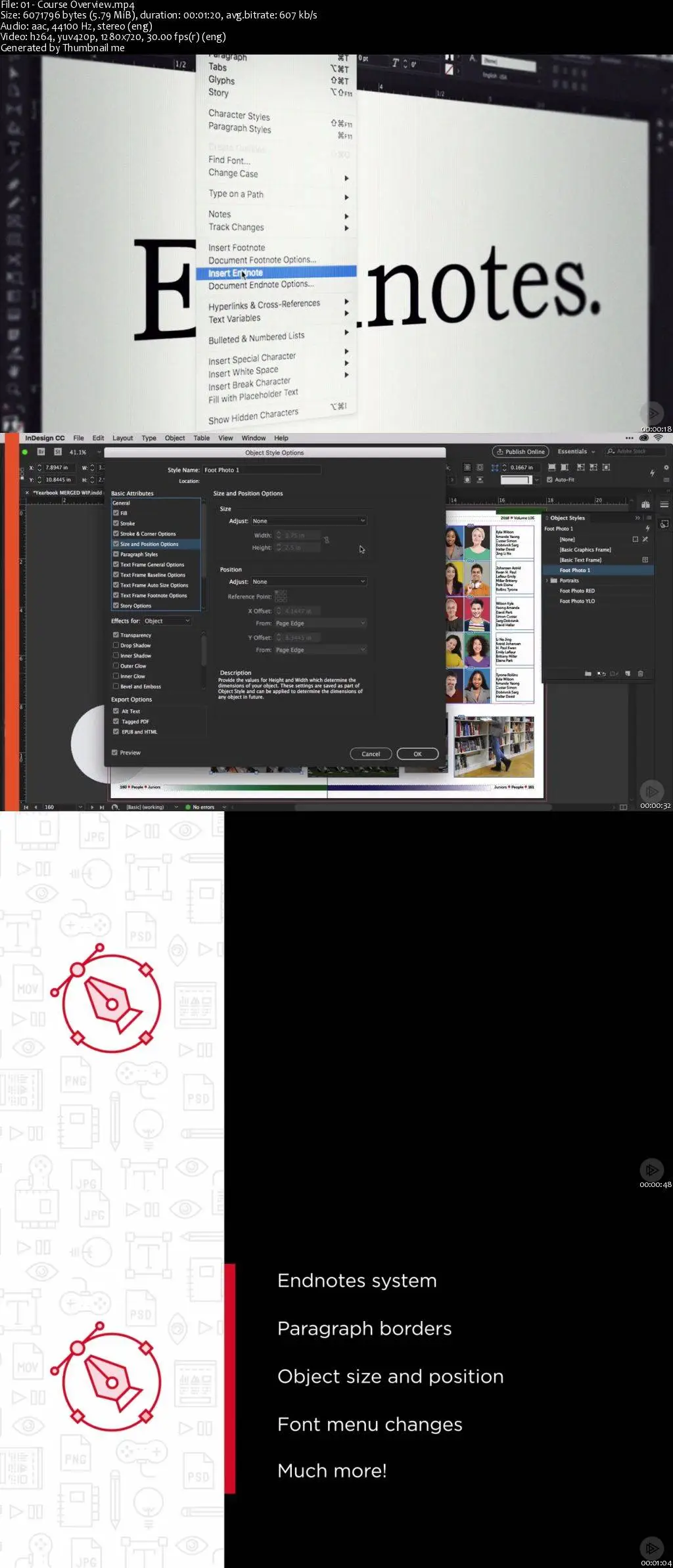Open the Window menu in menu bar

pyautogui.click(x=254, y=438)
